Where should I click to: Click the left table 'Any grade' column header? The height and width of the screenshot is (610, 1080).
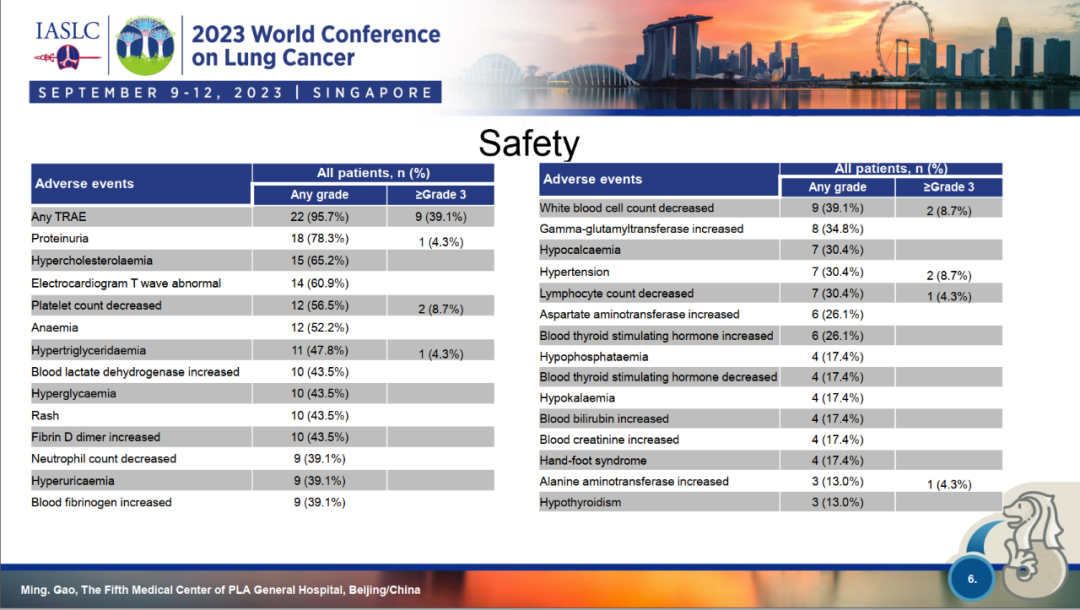[x=319, y=194]
